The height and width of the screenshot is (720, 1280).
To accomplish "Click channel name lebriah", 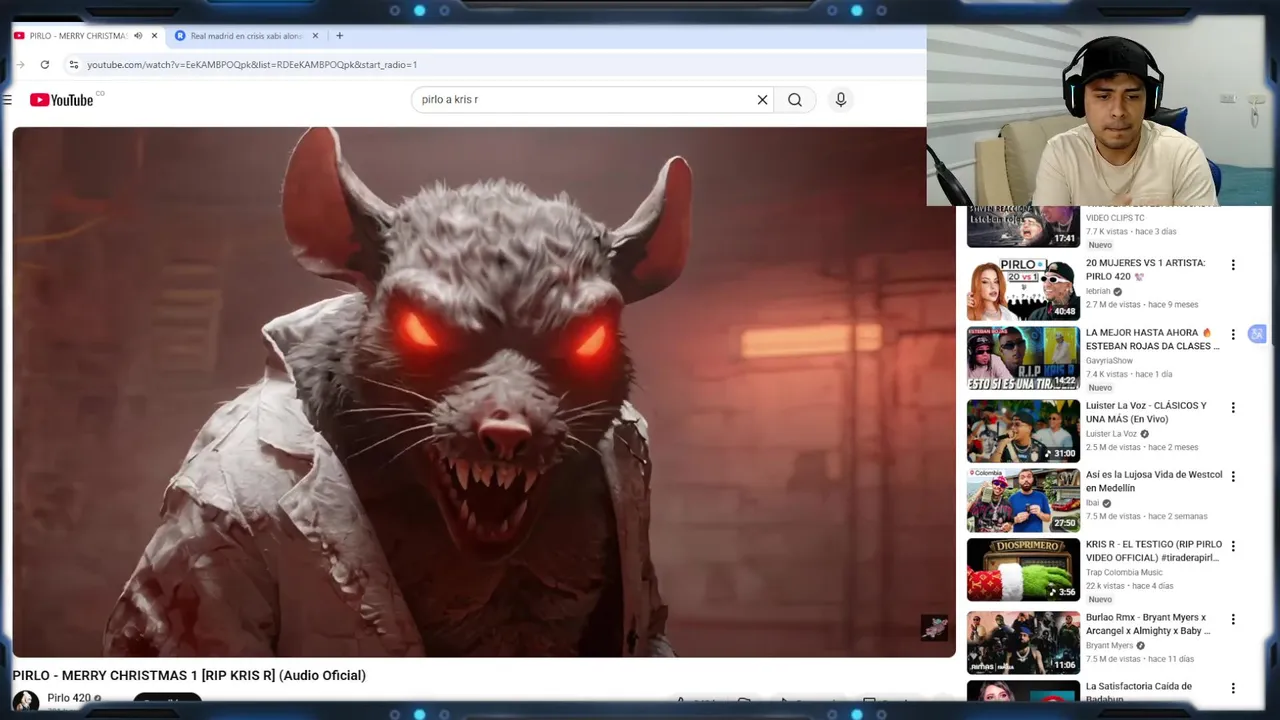I will [x=1098, y=291].
